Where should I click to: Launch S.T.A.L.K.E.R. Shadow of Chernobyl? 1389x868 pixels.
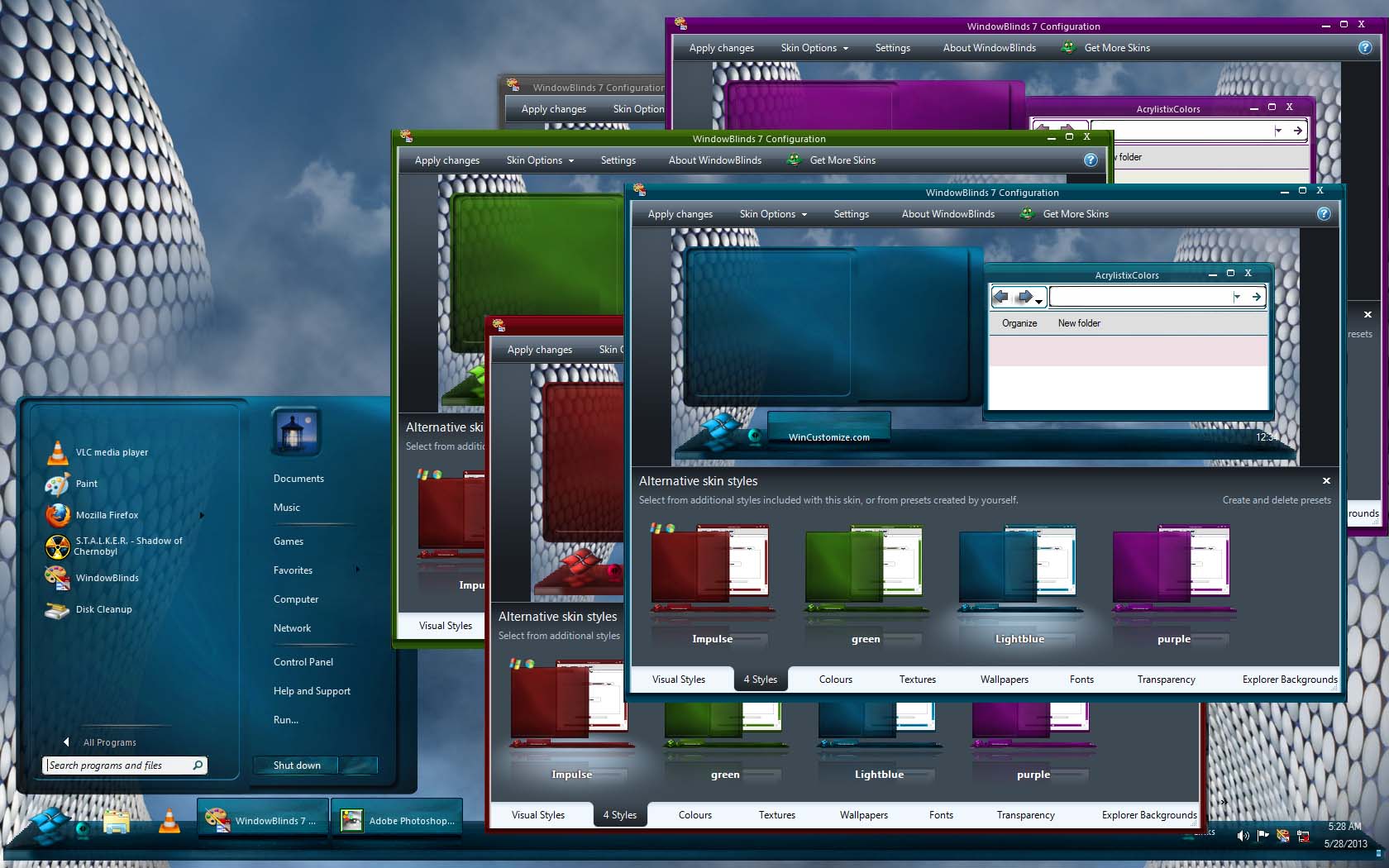114,546
